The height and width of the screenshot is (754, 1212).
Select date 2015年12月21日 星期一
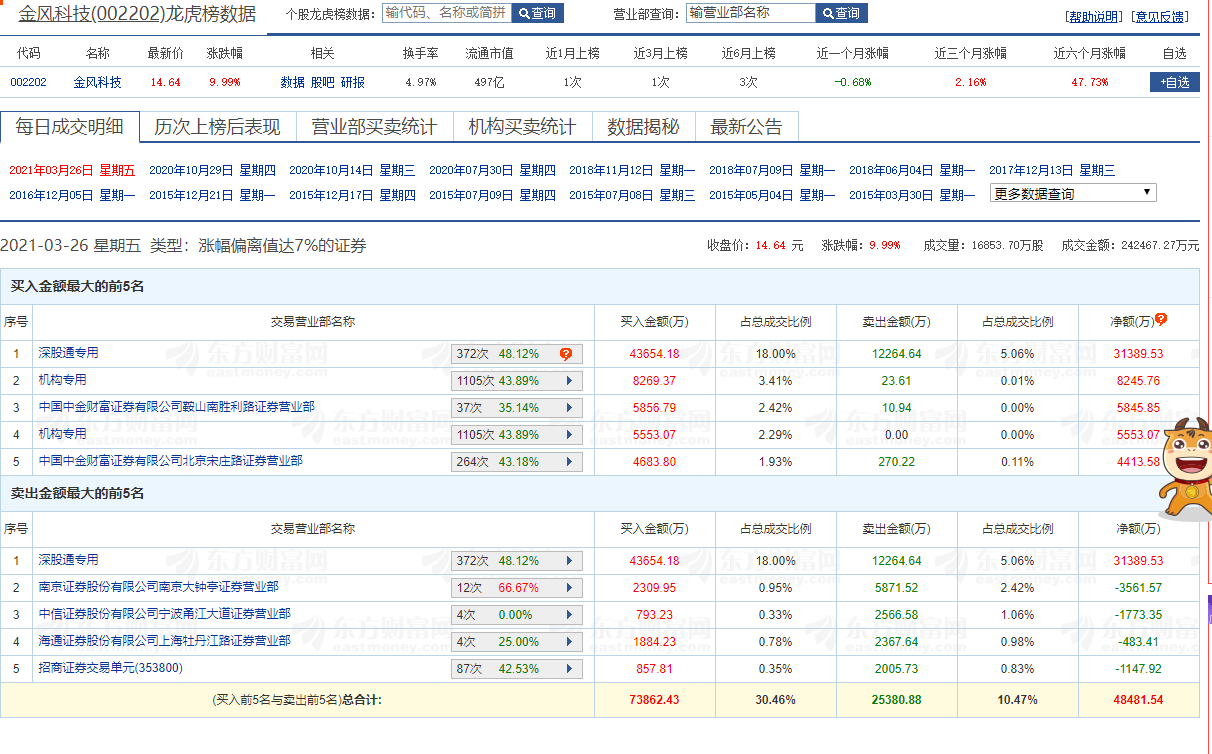coord(212,195)
